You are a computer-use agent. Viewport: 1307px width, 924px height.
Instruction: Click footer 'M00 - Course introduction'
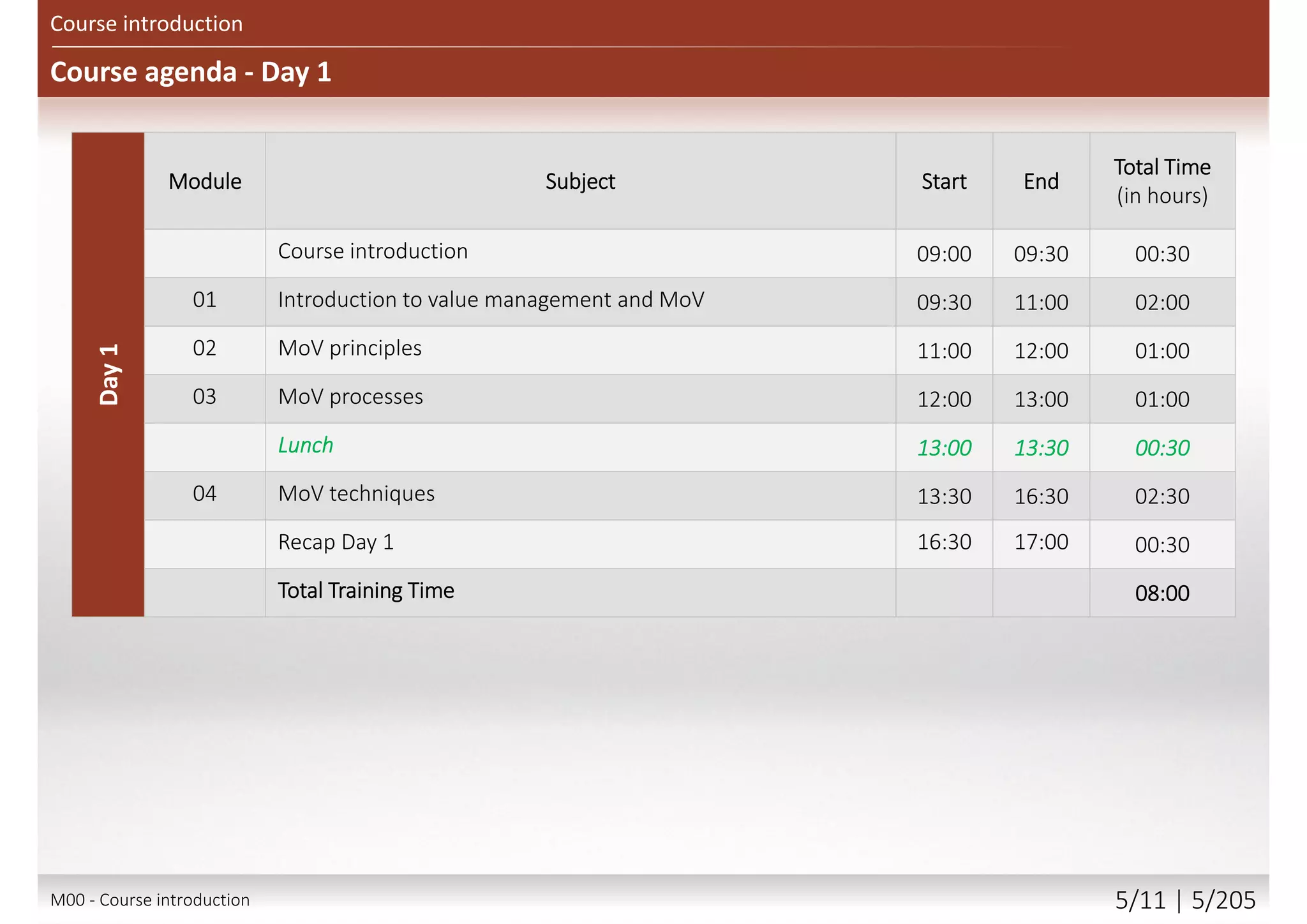150,900
